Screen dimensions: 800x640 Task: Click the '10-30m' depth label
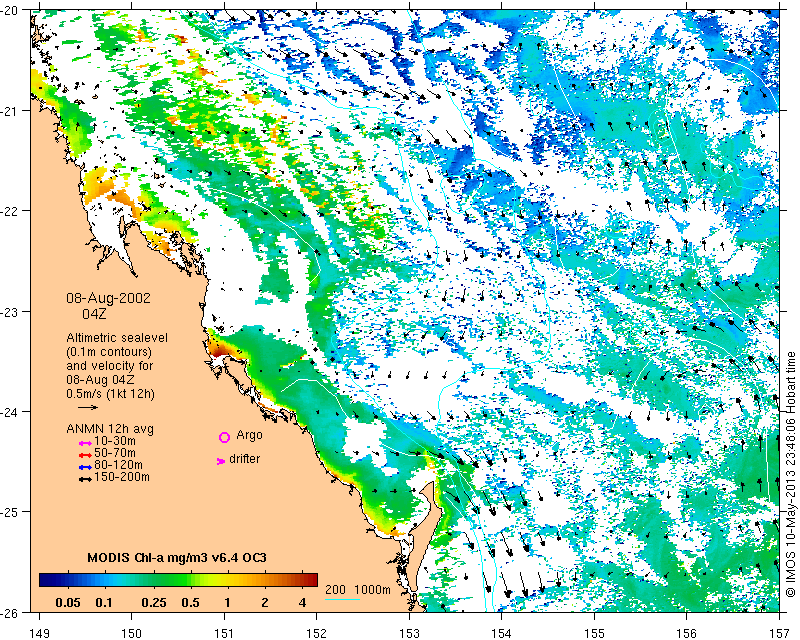[x=115, y=441]
